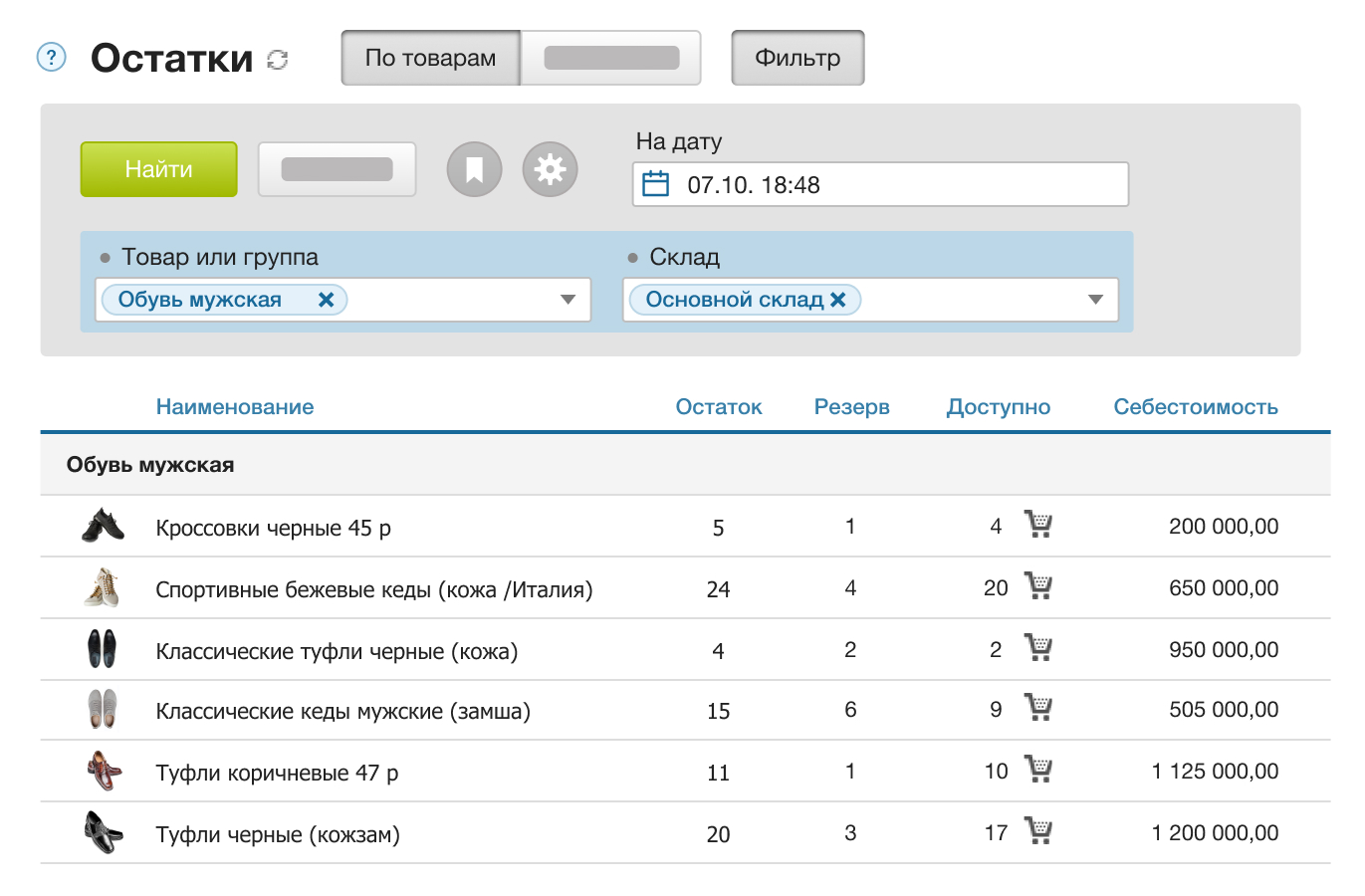Toggle the Фильтр panel button
Viewport: 1365px width, 896px height.
click(x=797, y=58)
